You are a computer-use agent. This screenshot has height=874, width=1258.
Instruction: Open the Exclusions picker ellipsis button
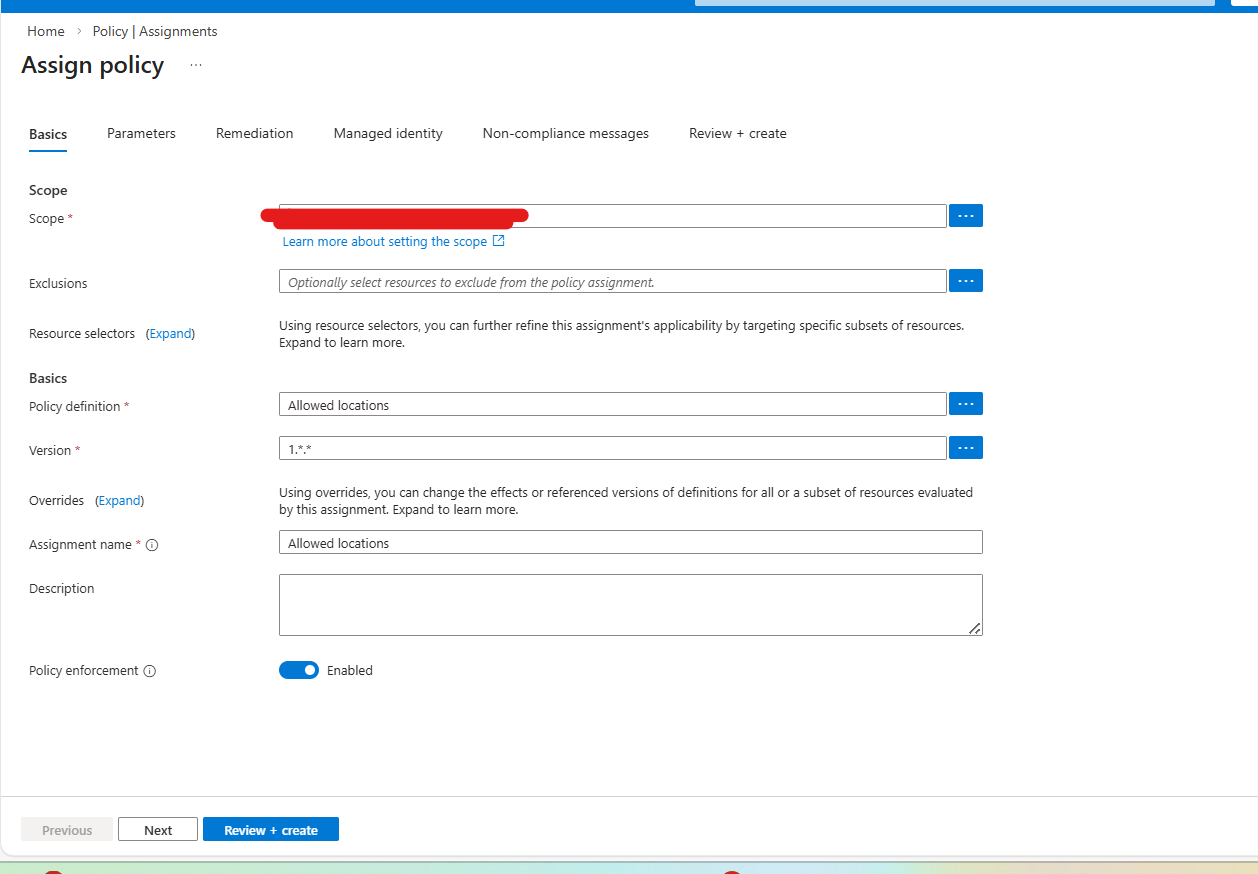pyautogui.click(x=965, y=281)
